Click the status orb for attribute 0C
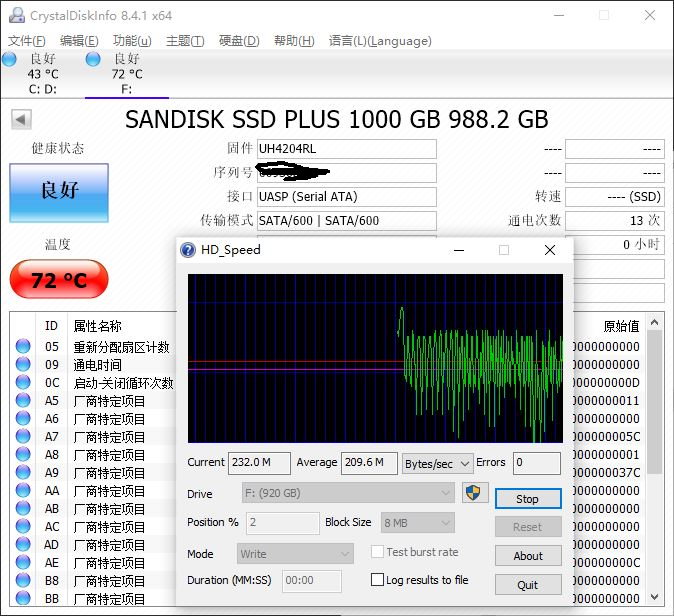Screen dimensions: 674x616 (x=23, y=382)
